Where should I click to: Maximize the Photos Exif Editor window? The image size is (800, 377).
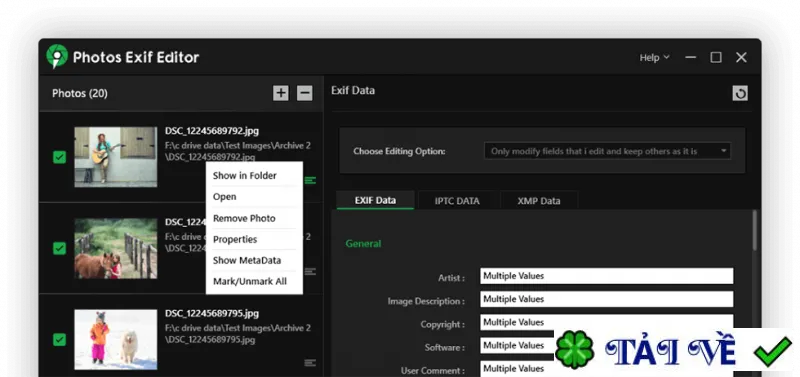pos(716,57)
